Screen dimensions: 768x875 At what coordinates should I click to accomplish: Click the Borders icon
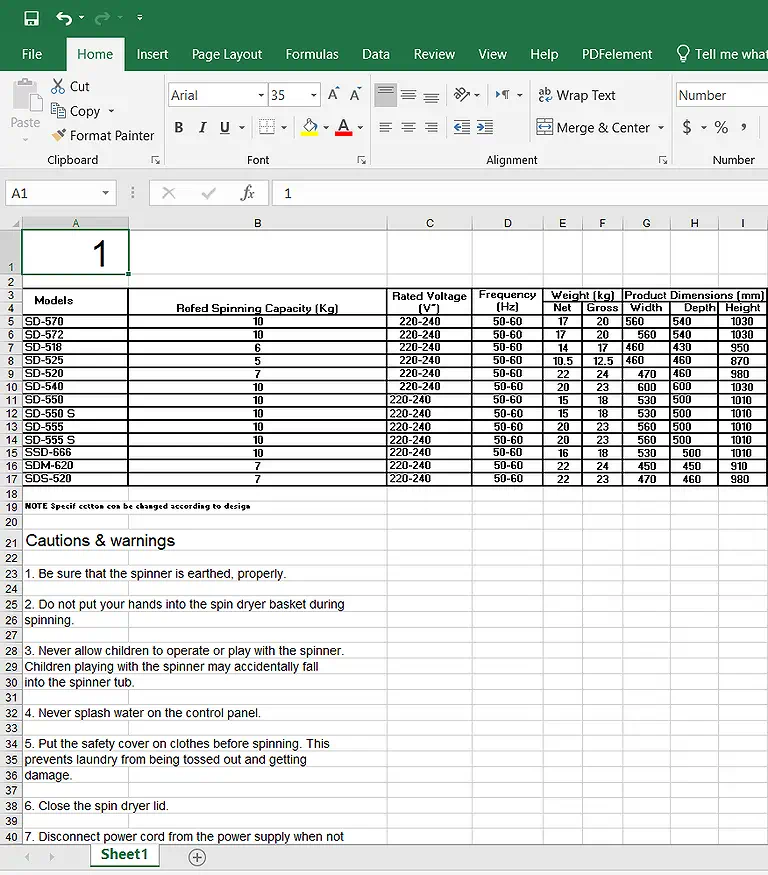coord(267,127)
